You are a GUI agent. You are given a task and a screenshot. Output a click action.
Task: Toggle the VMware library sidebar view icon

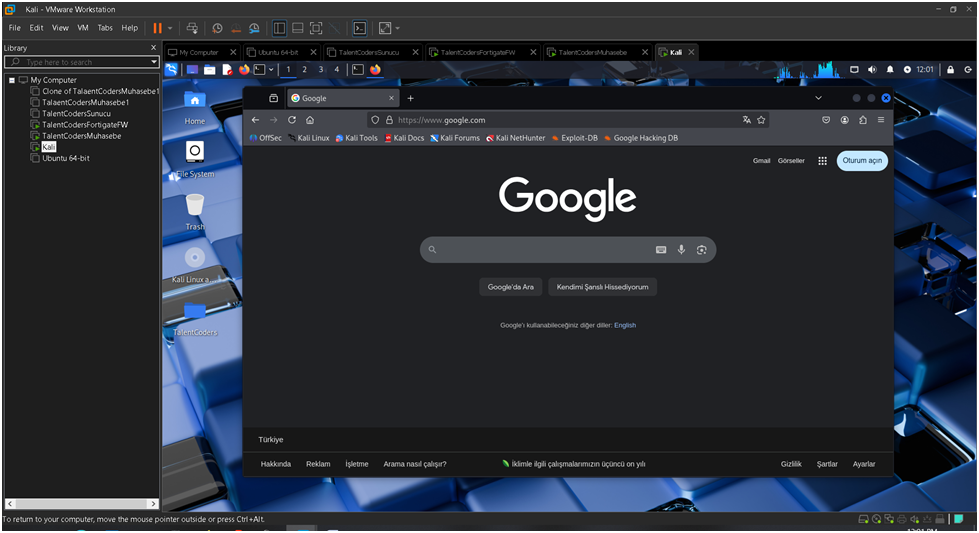(x=279, y=28)
